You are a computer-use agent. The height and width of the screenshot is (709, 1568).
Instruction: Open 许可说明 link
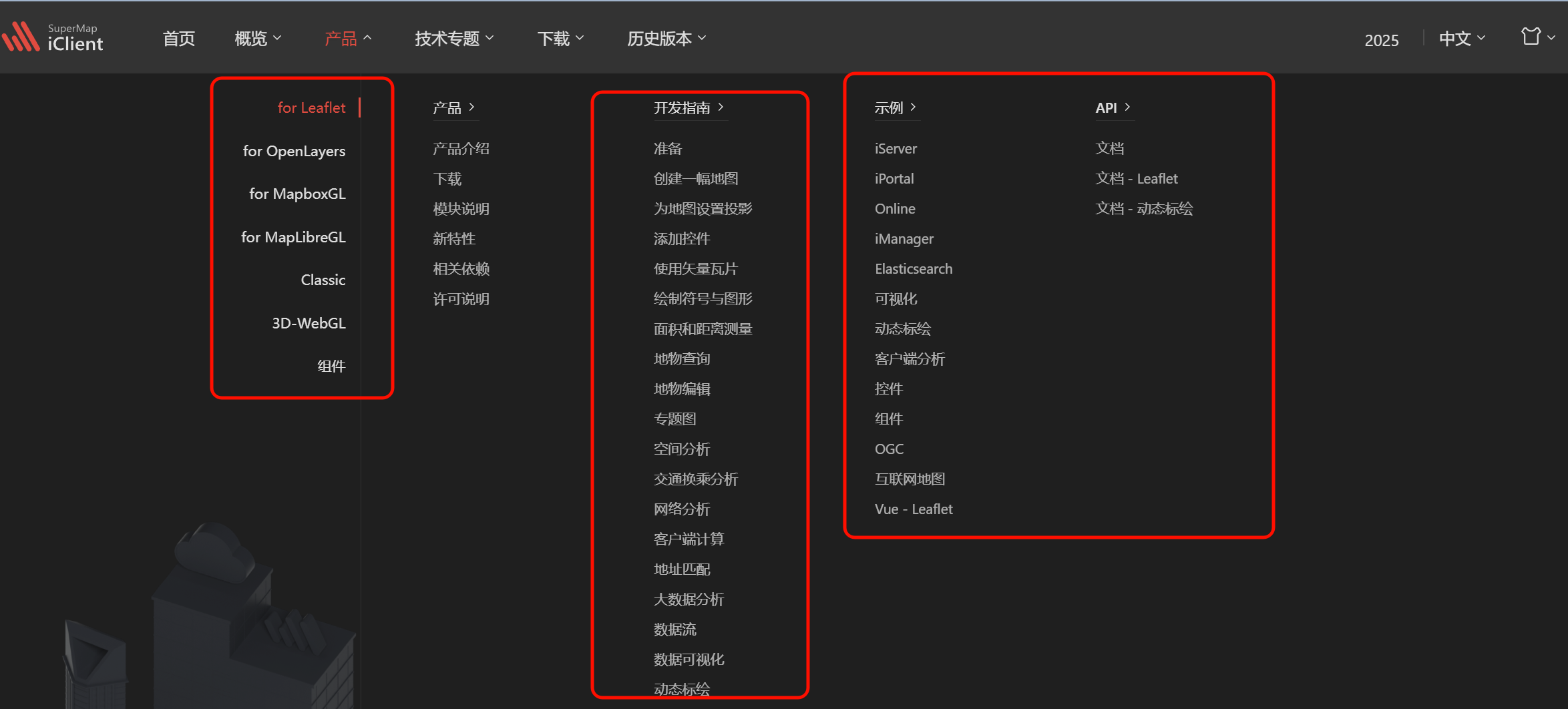(x=461, y=298)
